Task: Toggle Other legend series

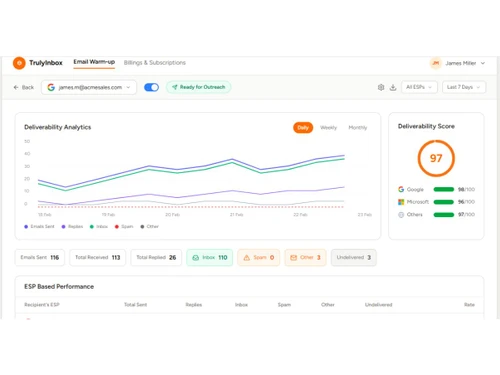Action: coord(150,227)
